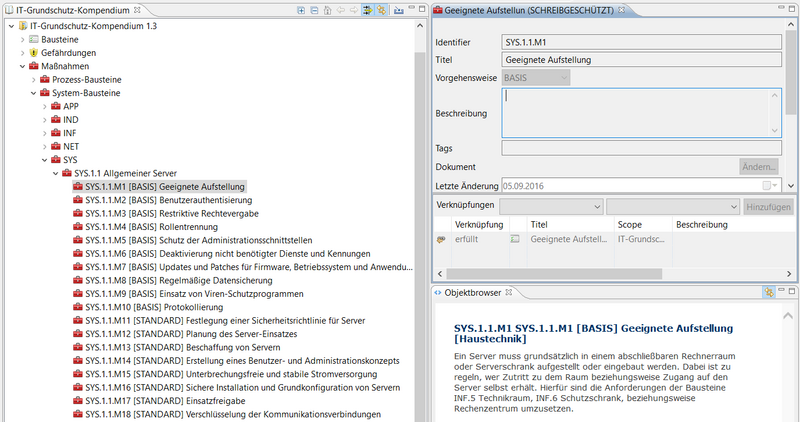
Task: Select the Geeignete Aufstellun editor tab
Action: [529, 10]
